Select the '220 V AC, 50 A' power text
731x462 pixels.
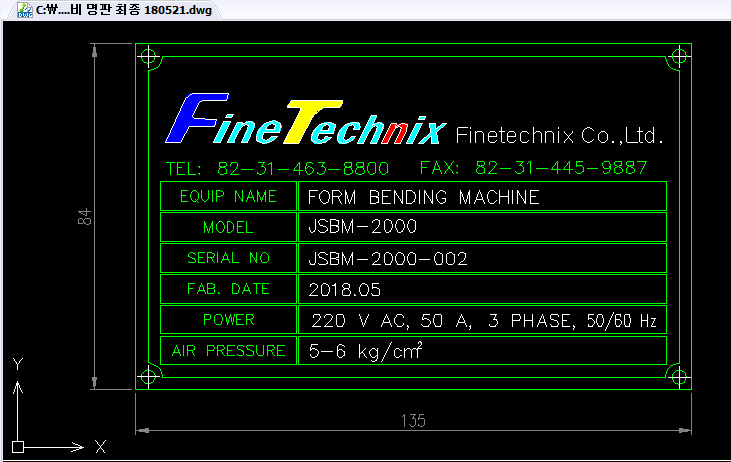[392, 321]
